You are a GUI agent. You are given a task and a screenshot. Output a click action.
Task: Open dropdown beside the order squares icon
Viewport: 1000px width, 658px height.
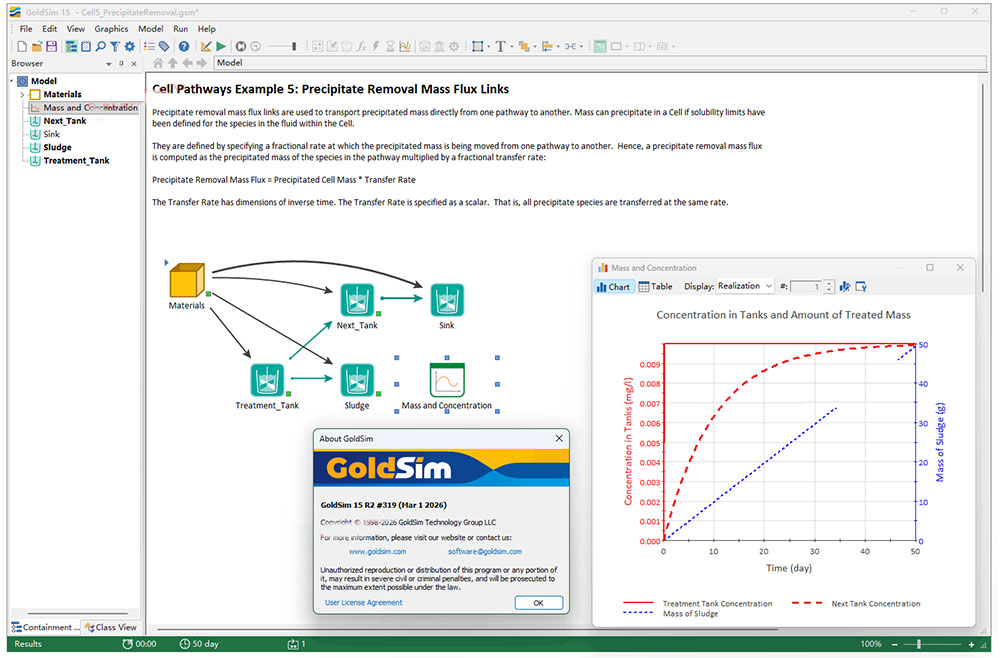(534, 46)
